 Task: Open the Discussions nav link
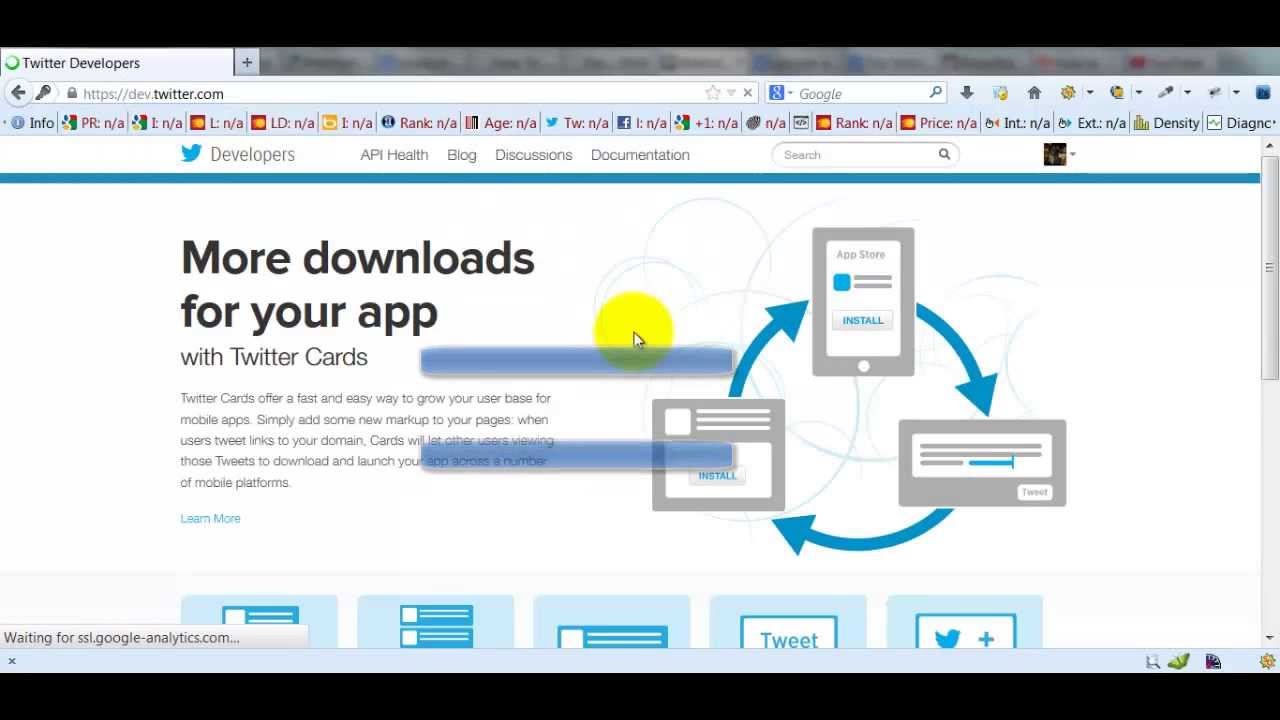(x=533, y=155)
